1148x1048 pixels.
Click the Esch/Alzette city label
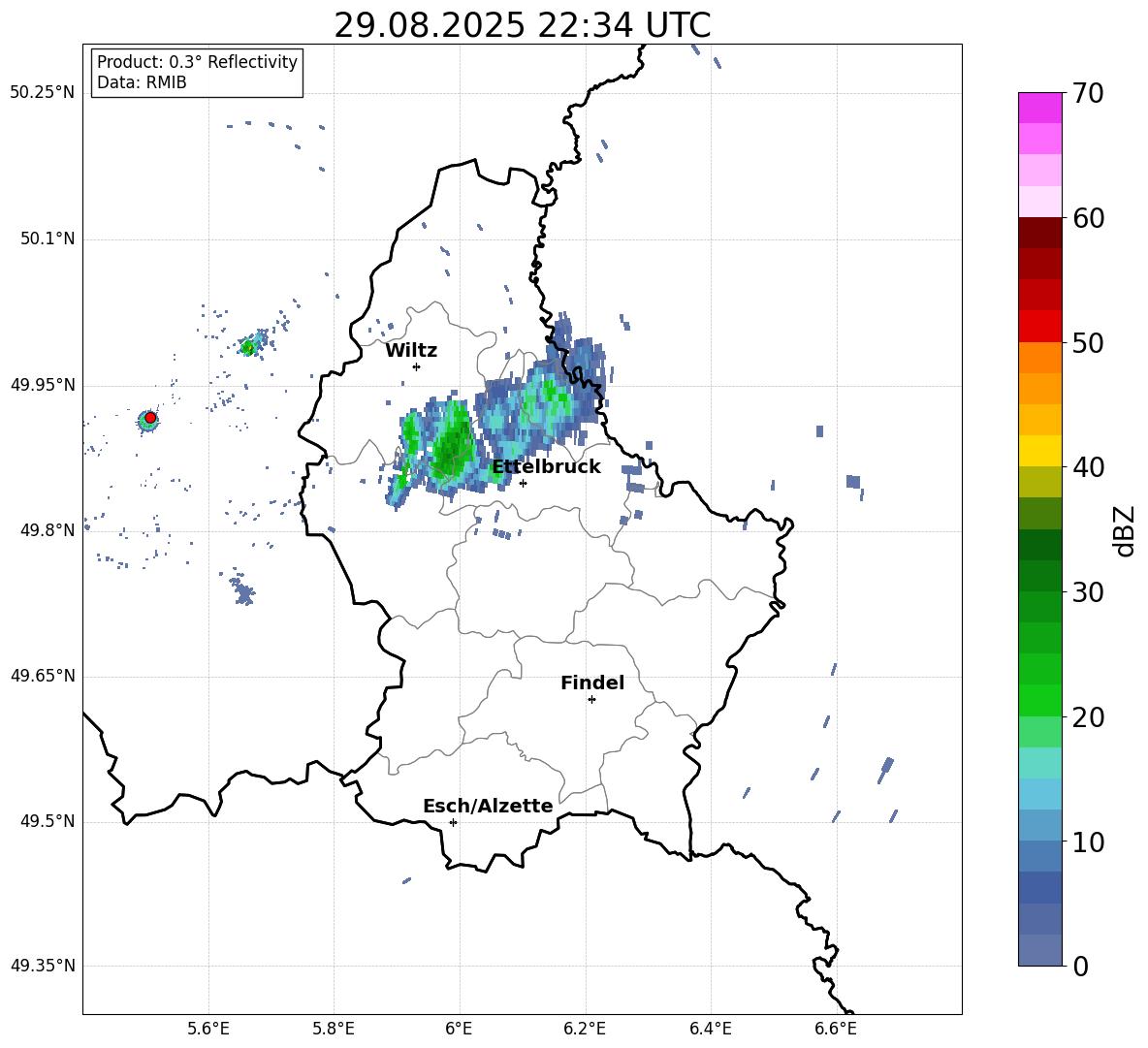[x=488, y=806]
